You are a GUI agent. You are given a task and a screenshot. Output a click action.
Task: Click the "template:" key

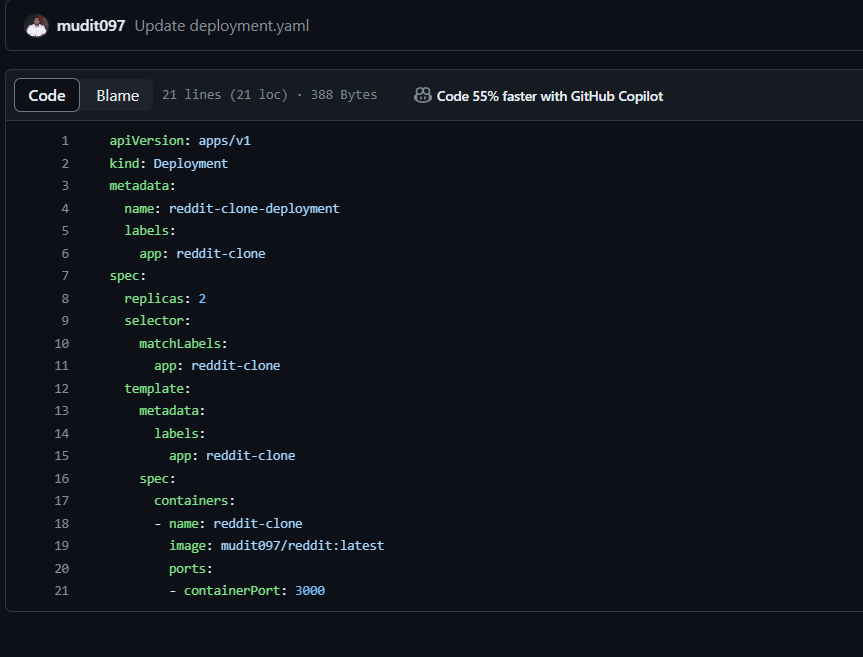[x=157, y=388]
